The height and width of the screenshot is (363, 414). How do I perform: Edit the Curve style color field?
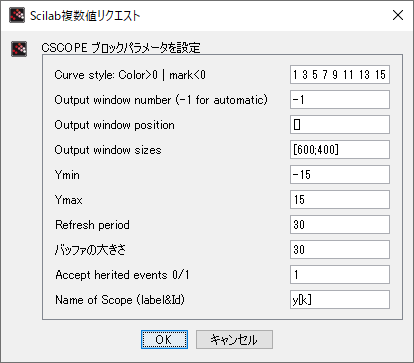point(340,75)
